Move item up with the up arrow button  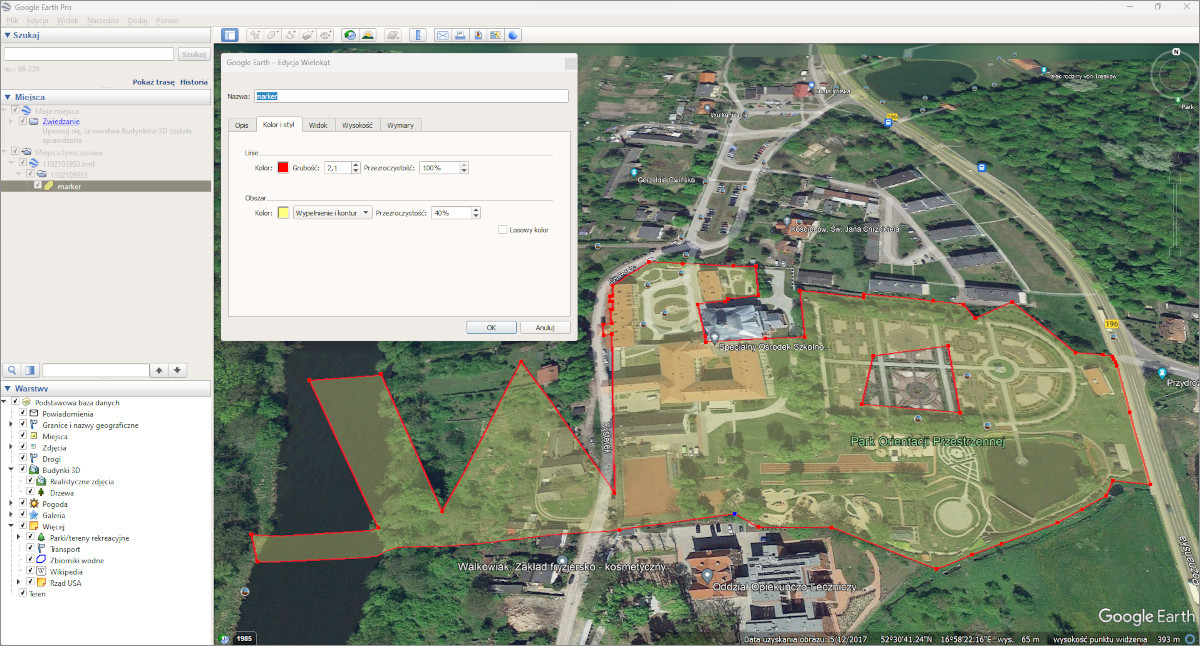159,370
